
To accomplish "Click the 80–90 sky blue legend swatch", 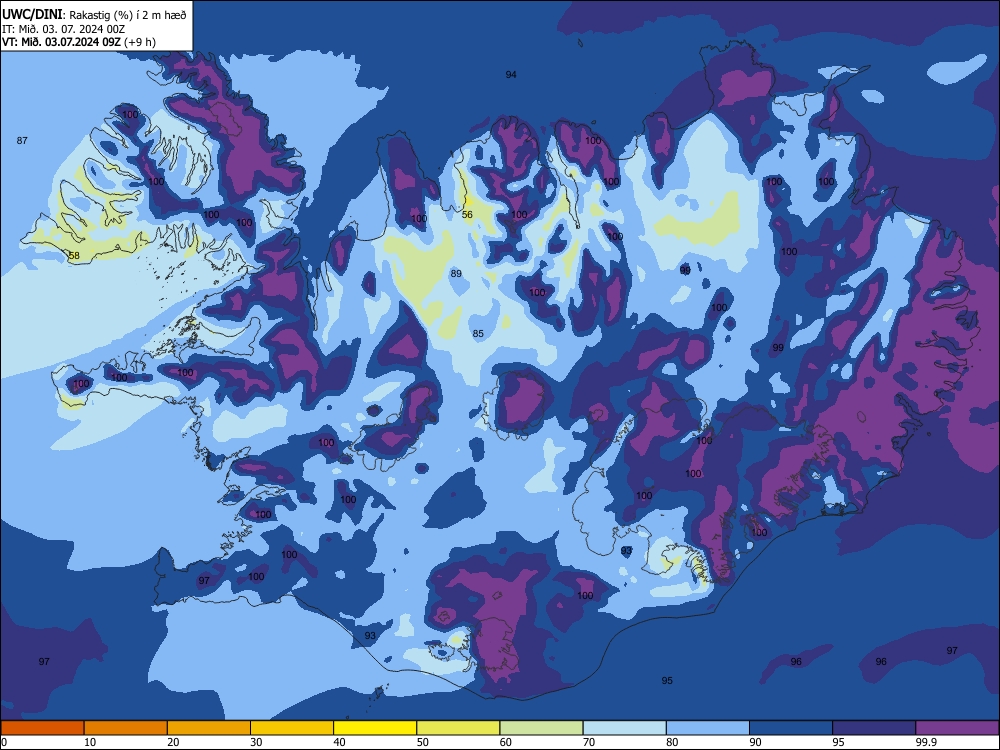I will point(708,728).
